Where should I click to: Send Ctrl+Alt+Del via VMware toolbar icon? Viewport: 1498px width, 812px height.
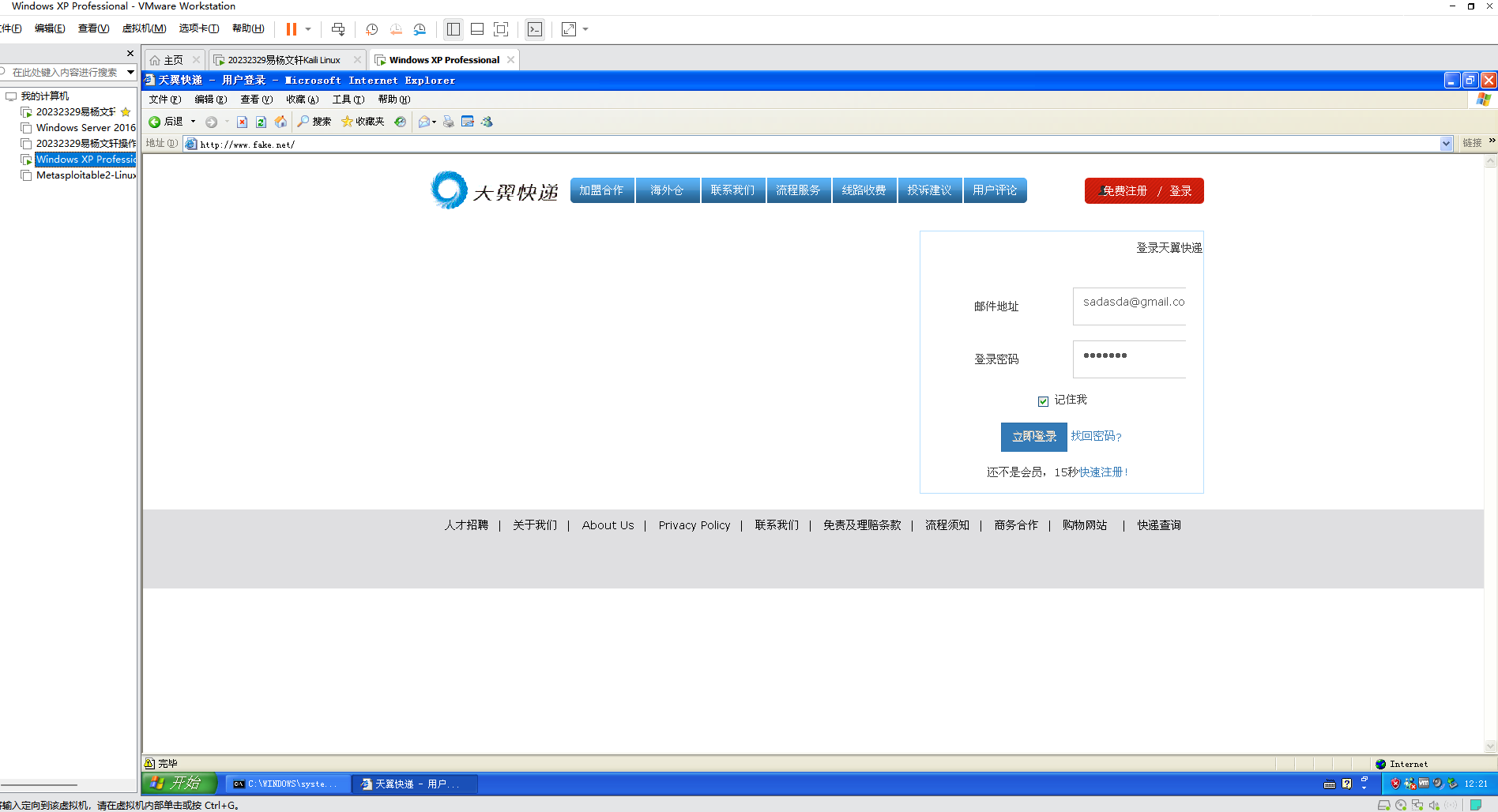click(x=338, y=29)
